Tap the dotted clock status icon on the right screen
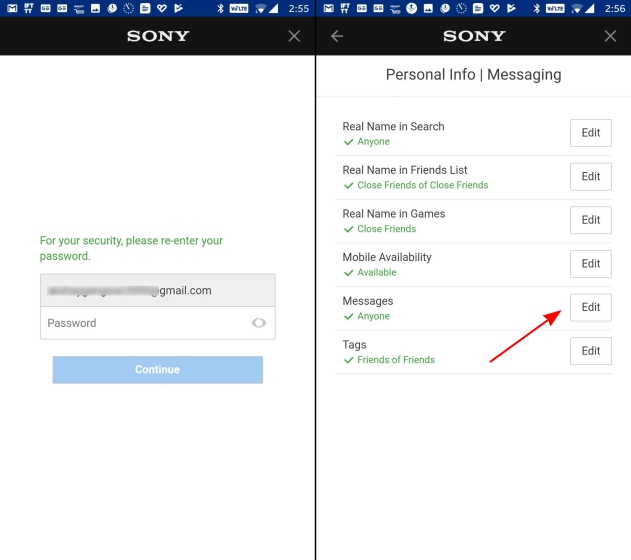 [461, 8]
